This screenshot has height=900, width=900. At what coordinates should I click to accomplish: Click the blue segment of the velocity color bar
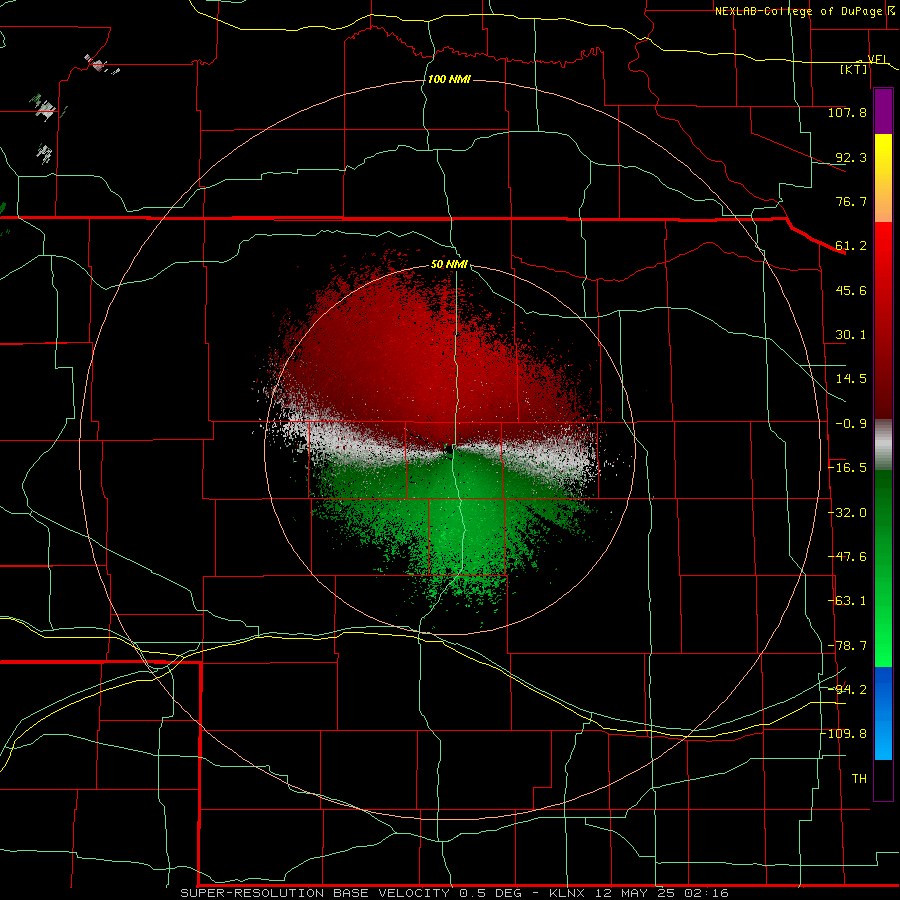pyautogui.click(x=883, y=713)
